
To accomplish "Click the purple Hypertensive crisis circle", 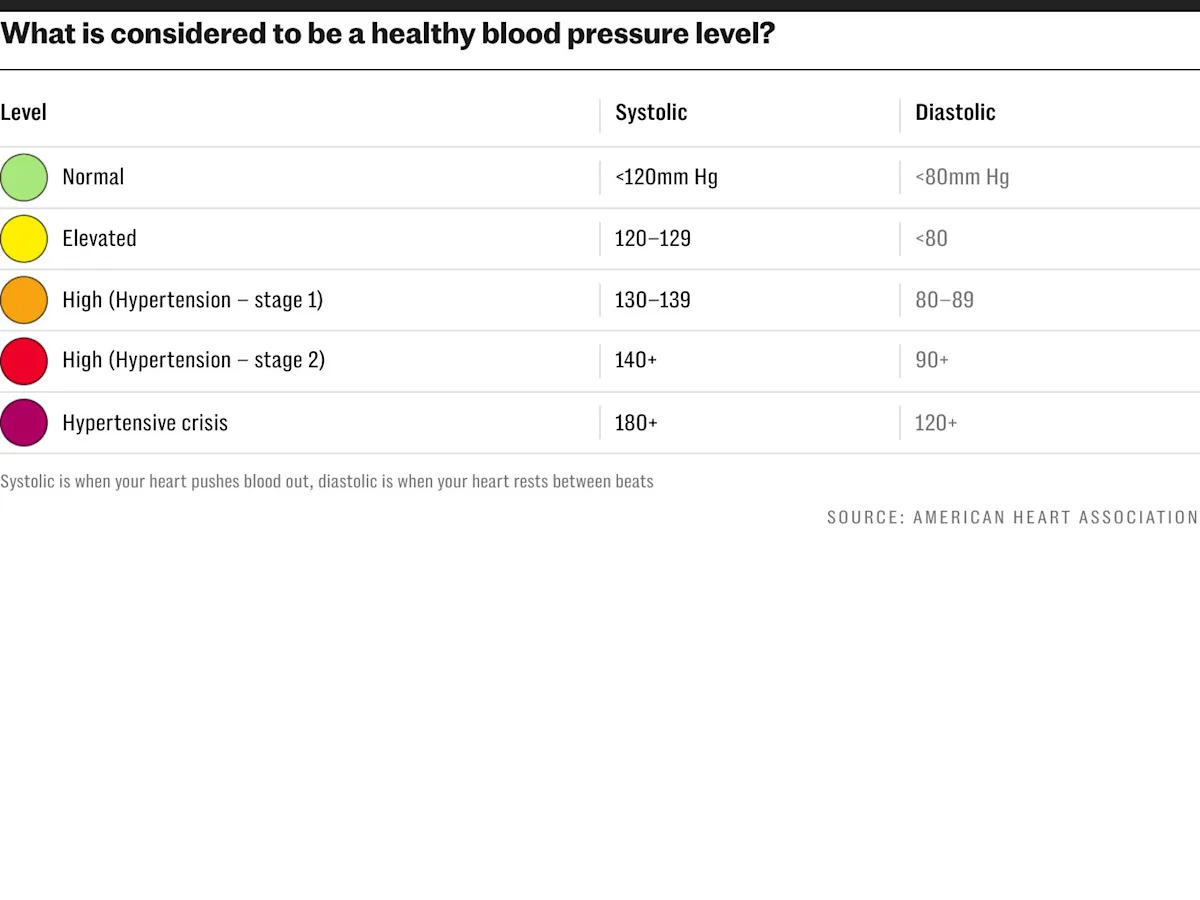I will 24,422.
